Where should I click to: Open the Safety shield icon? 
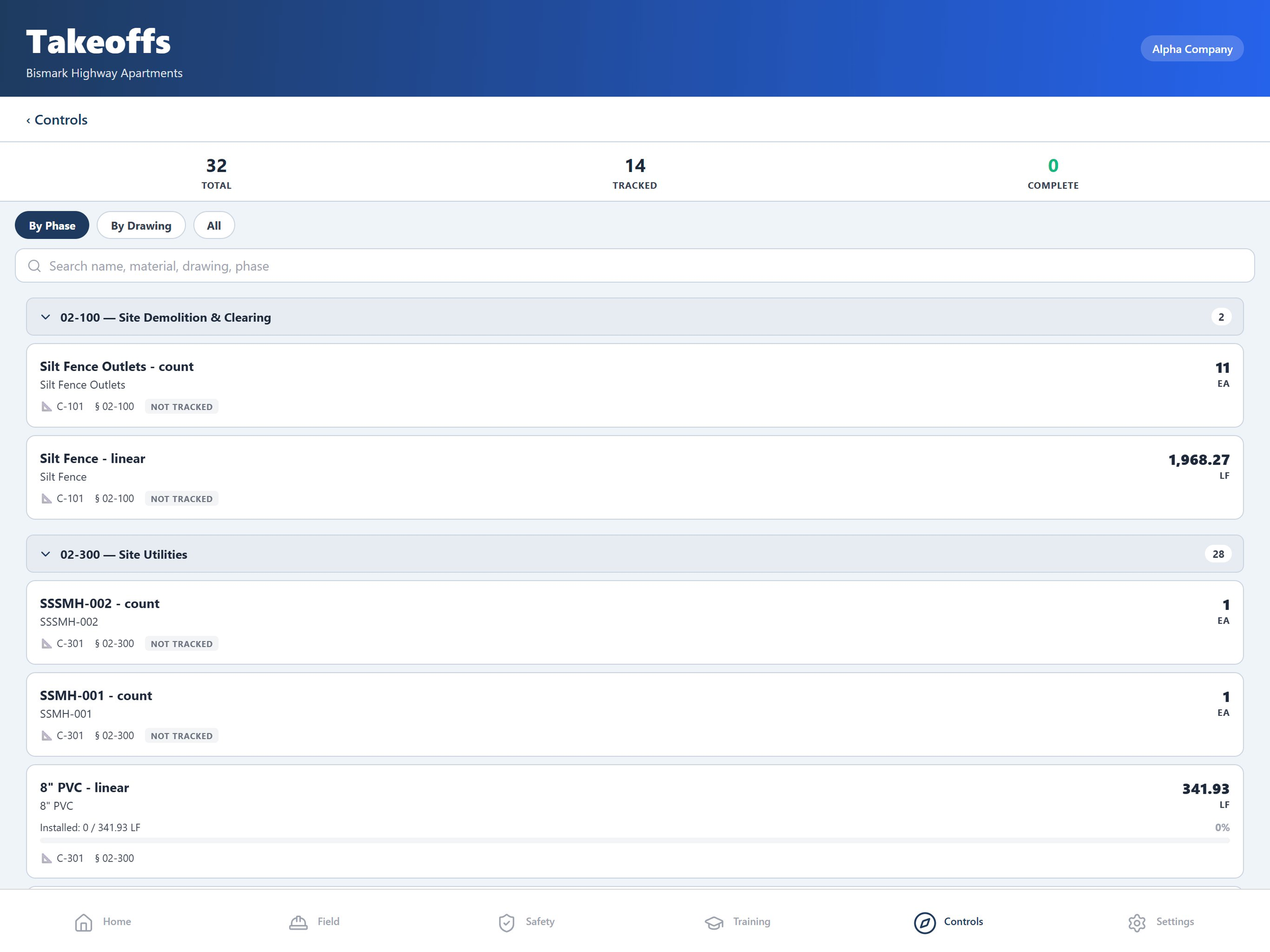point(506,922)
